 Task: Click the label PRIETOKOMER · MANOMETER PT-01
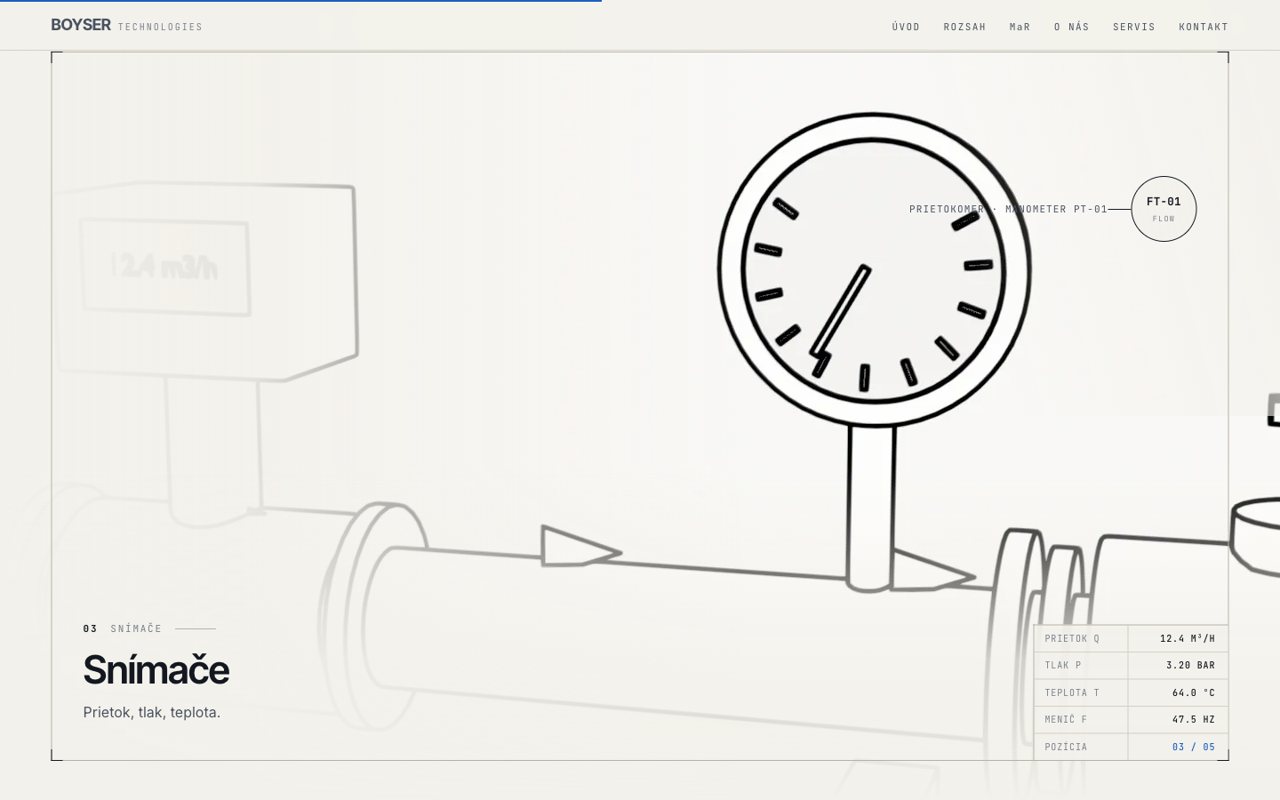click(x=1008, y=209)
